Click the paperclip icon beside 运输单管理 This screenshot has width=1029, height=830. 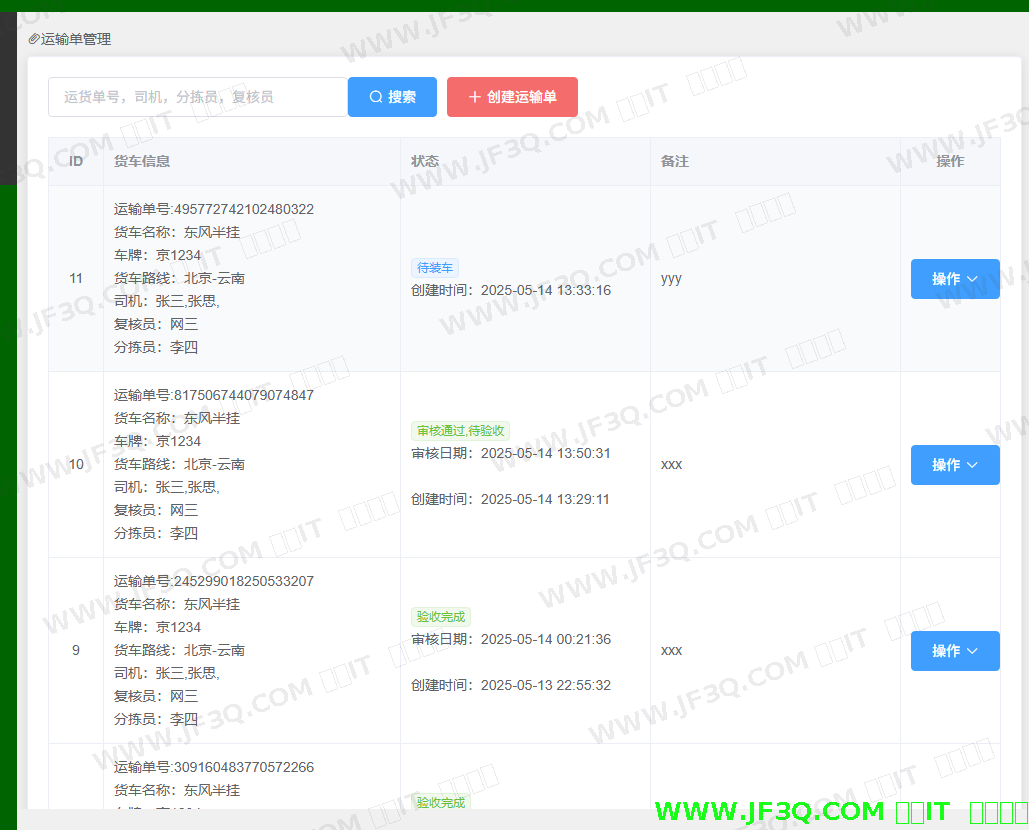(34, 39)
